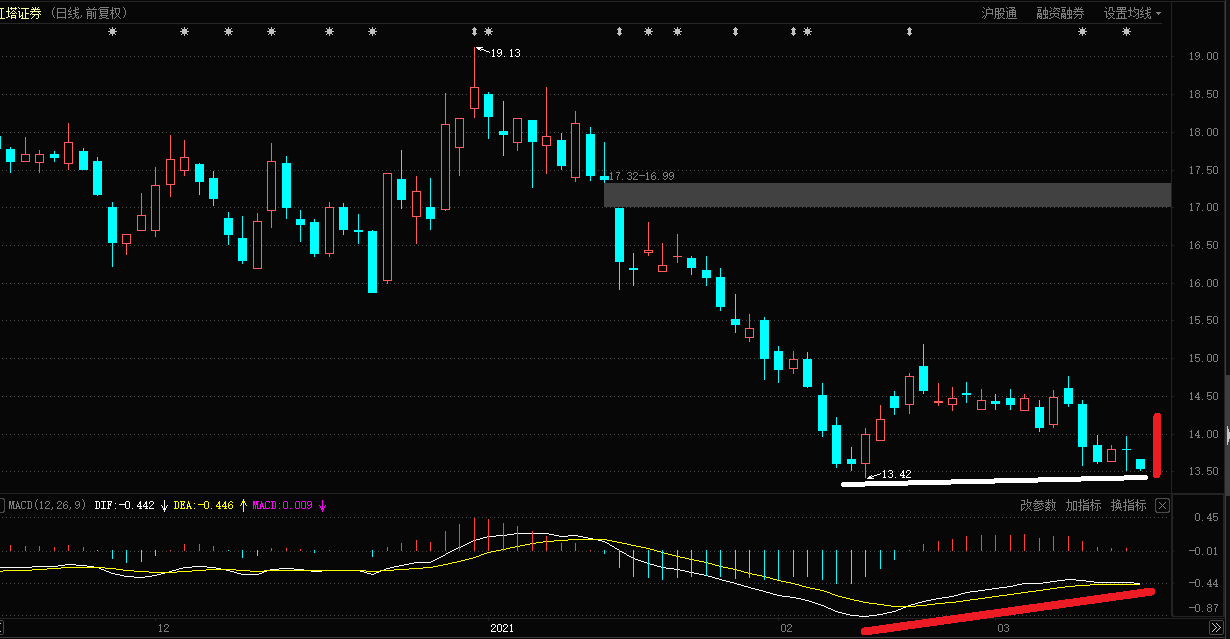Click the last star marker below 设置均线
1230x639 pixels.
[x=1126, y=32]
